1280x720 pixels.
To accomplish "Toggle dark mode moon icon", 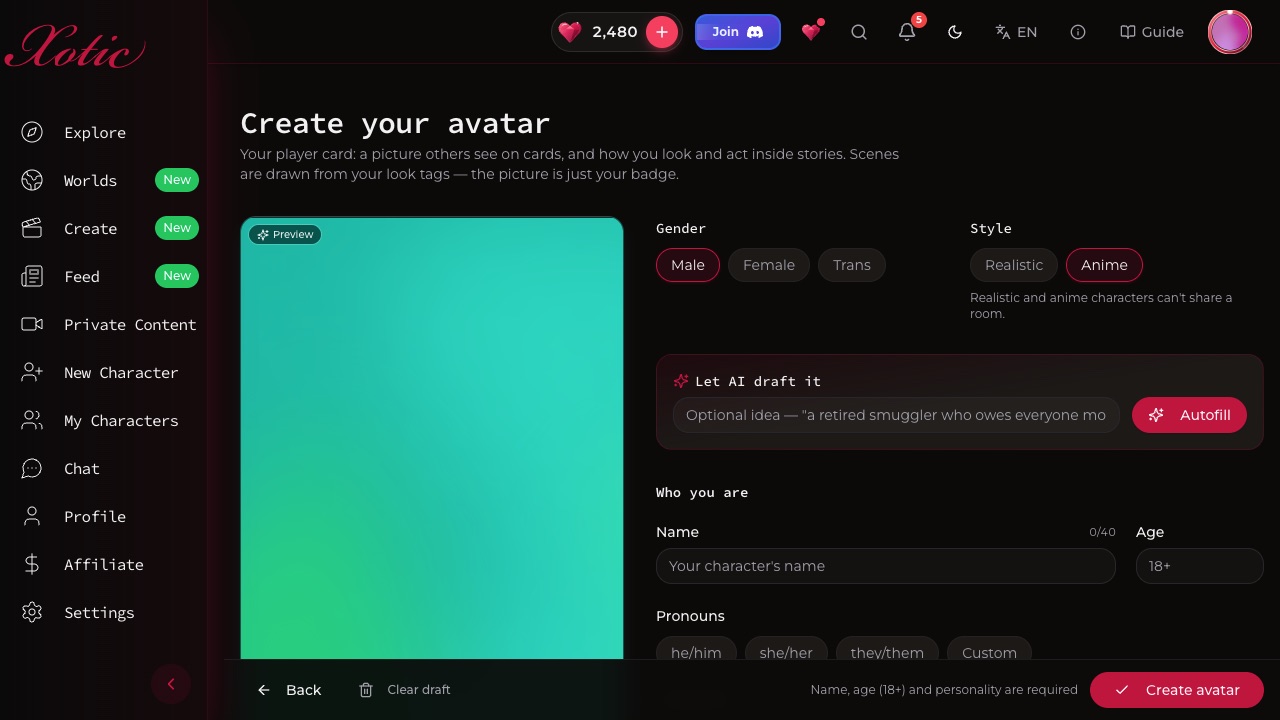I will tap(955, 32).
